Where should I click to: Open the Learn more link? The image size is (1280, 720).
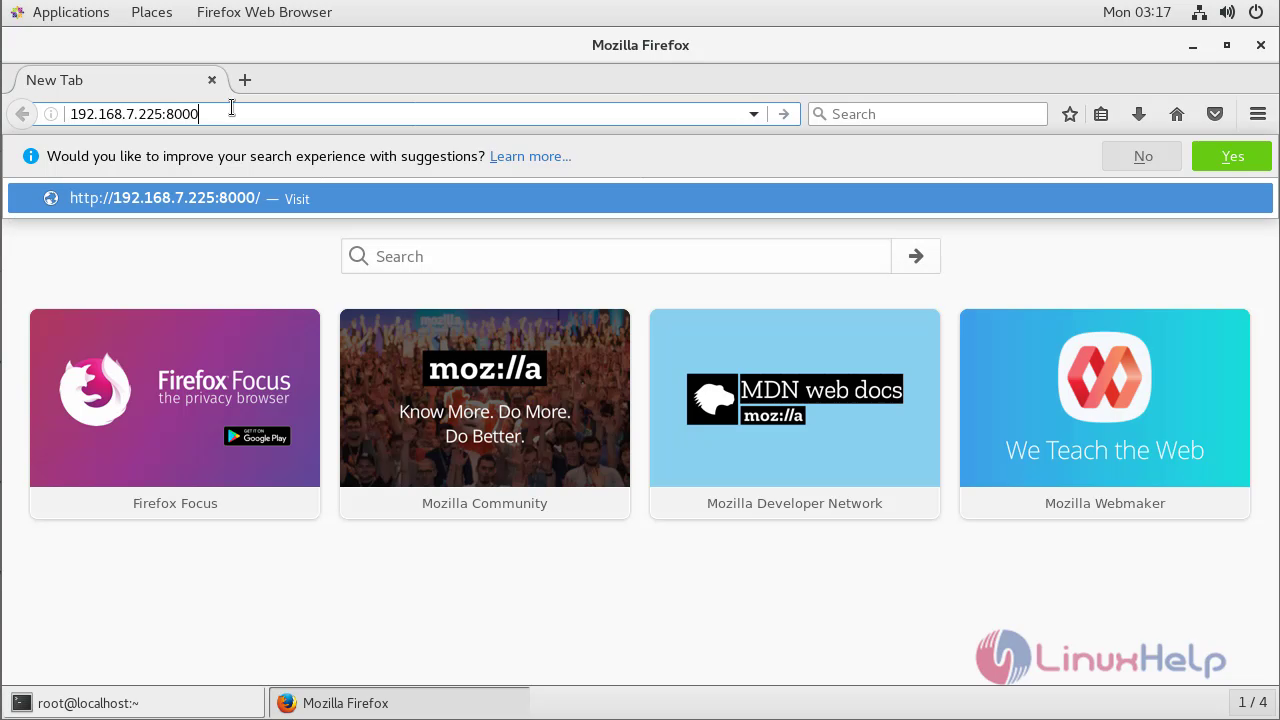pos(530,156)
